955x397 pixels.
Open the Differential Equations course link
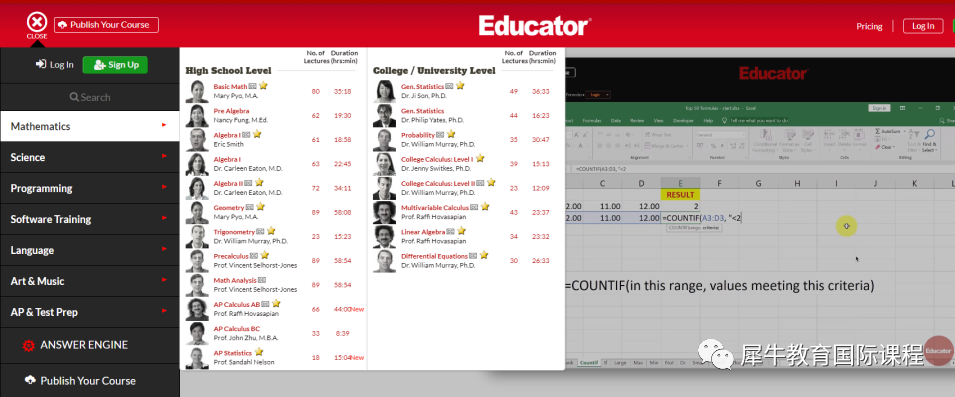click(434, 256)
